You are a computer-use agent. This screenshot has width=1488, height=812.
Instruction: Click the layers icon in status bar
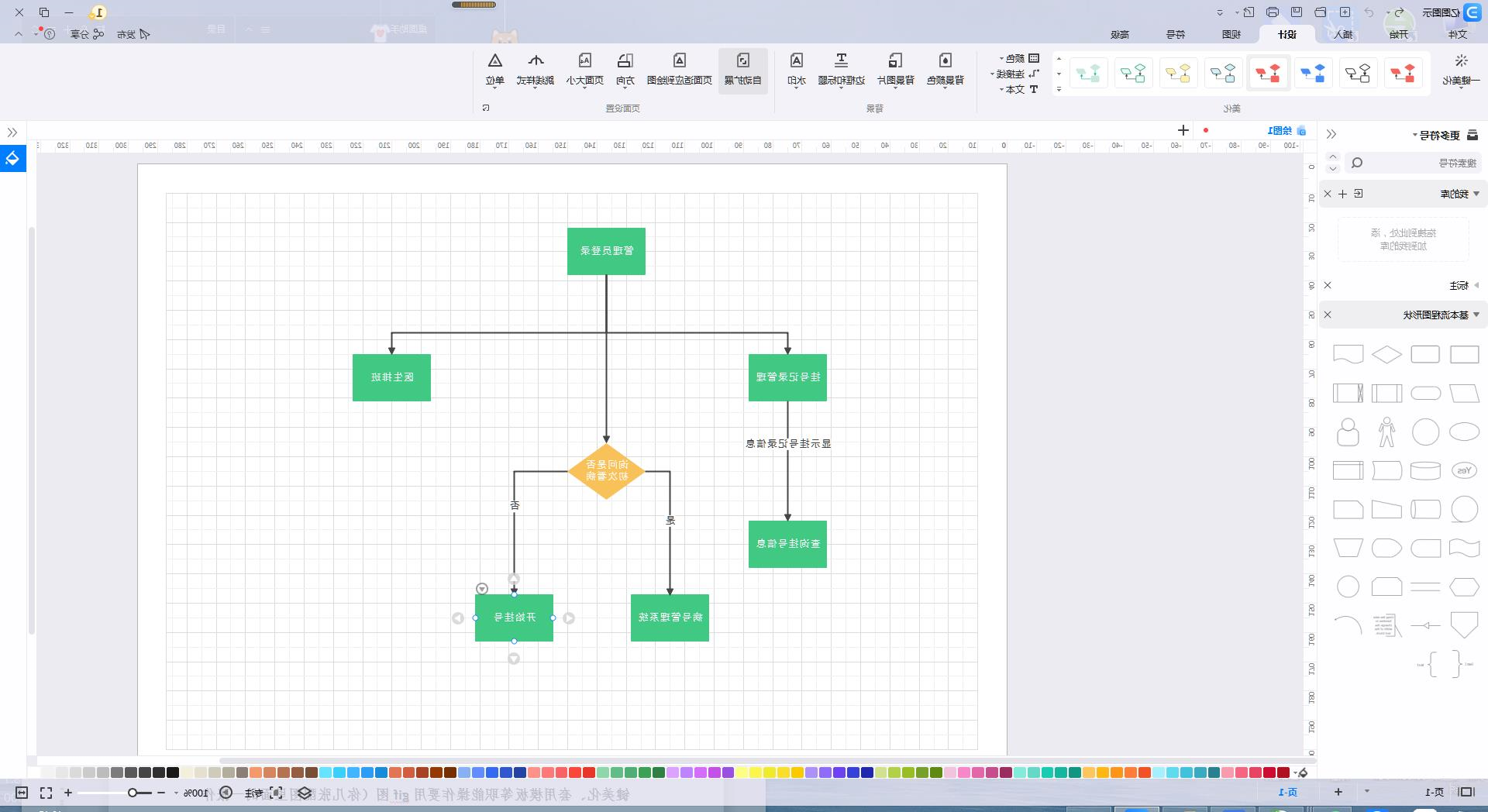coord(305,793)
